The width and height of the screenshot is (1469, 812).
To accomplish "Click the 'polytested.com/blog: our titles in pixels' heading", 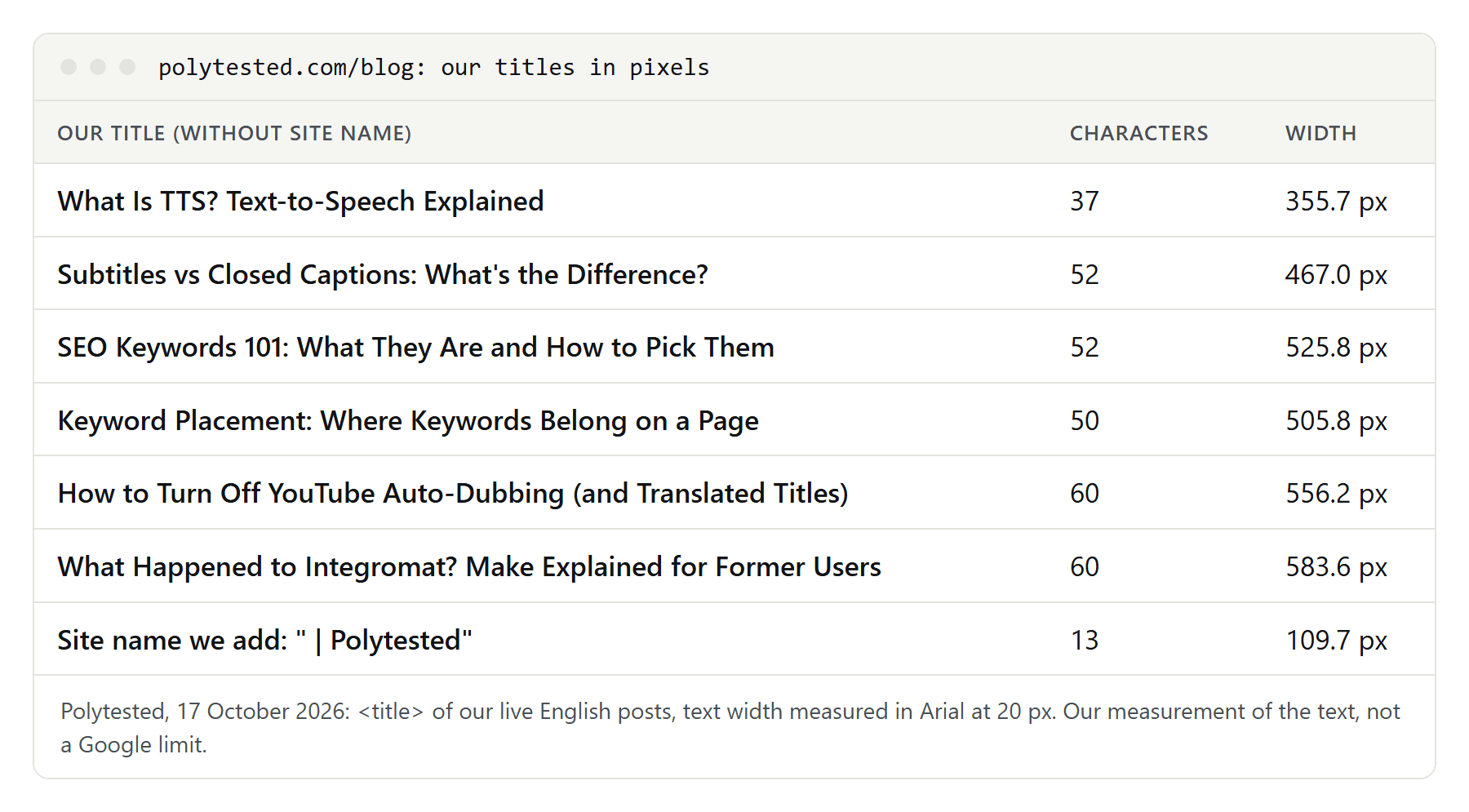I will 433,68.
